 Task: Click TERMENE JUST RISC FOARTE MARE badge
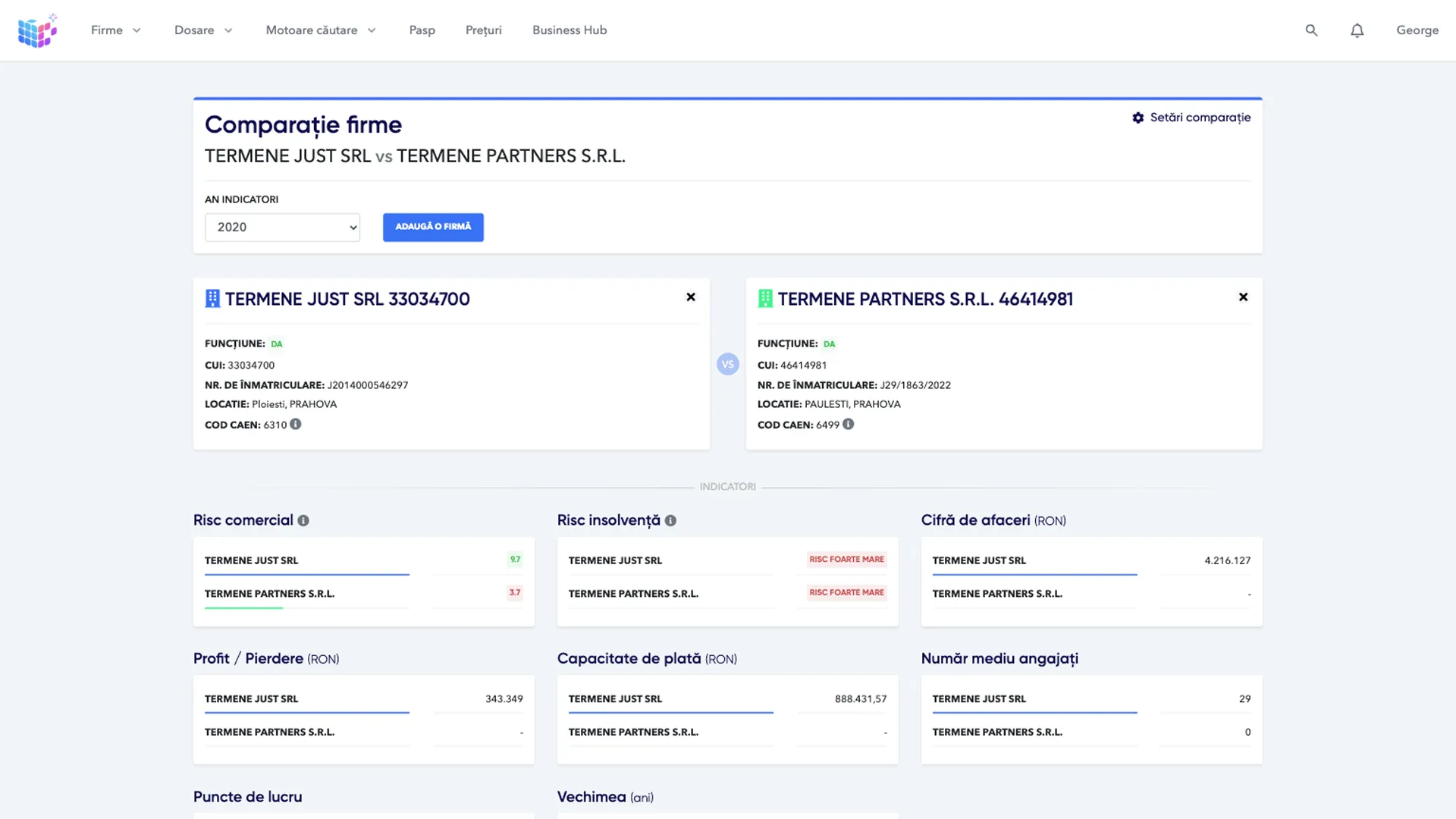pyautogui.click(x=846, y=560)
